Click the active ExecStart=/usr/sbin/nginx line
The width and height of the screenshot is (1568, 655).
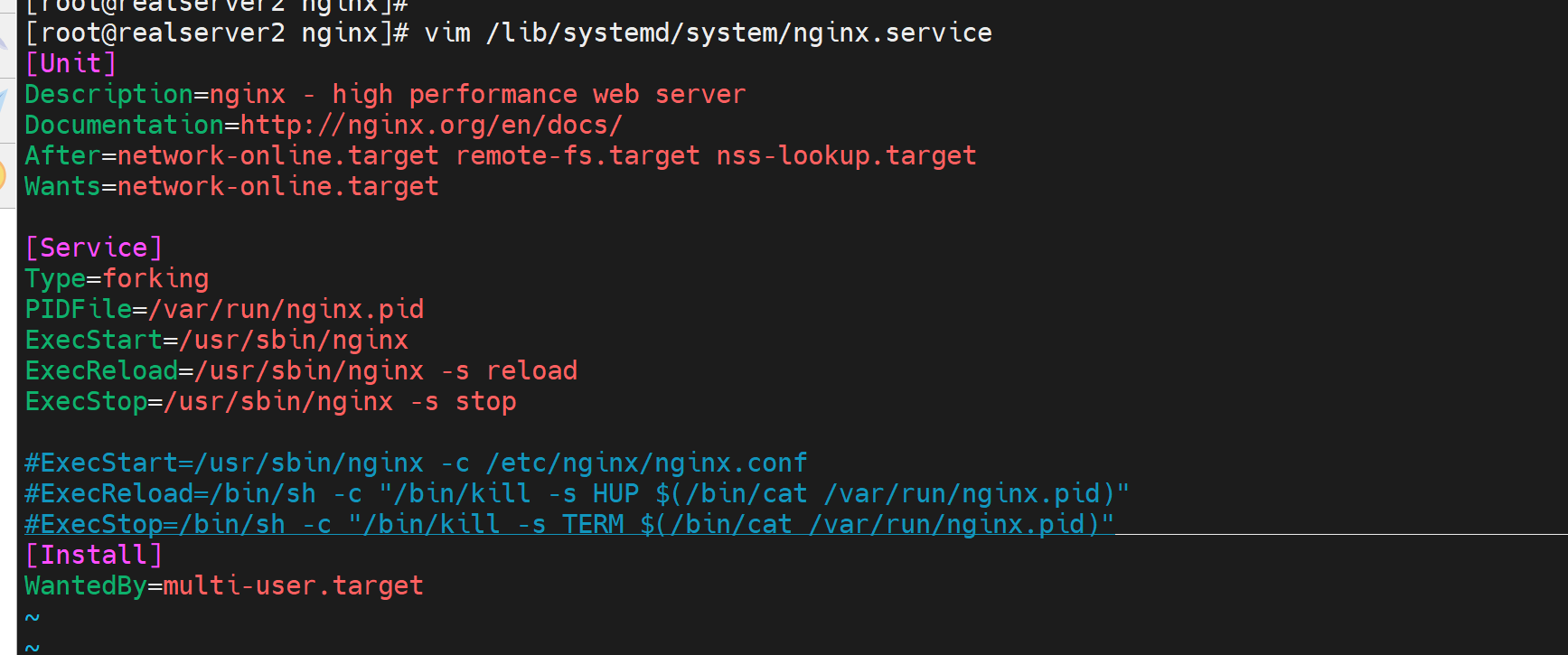tap(217, 340)
